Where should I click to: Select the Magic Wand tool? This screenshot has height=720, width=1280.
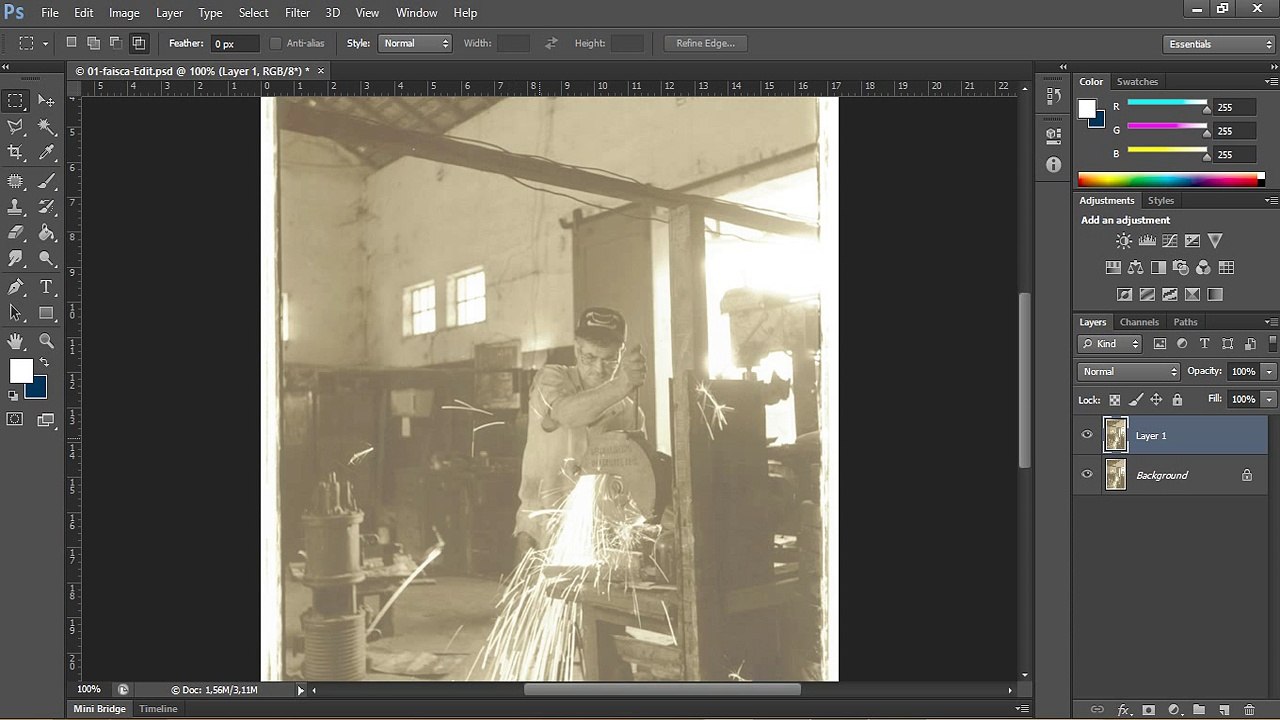[47, 127]
